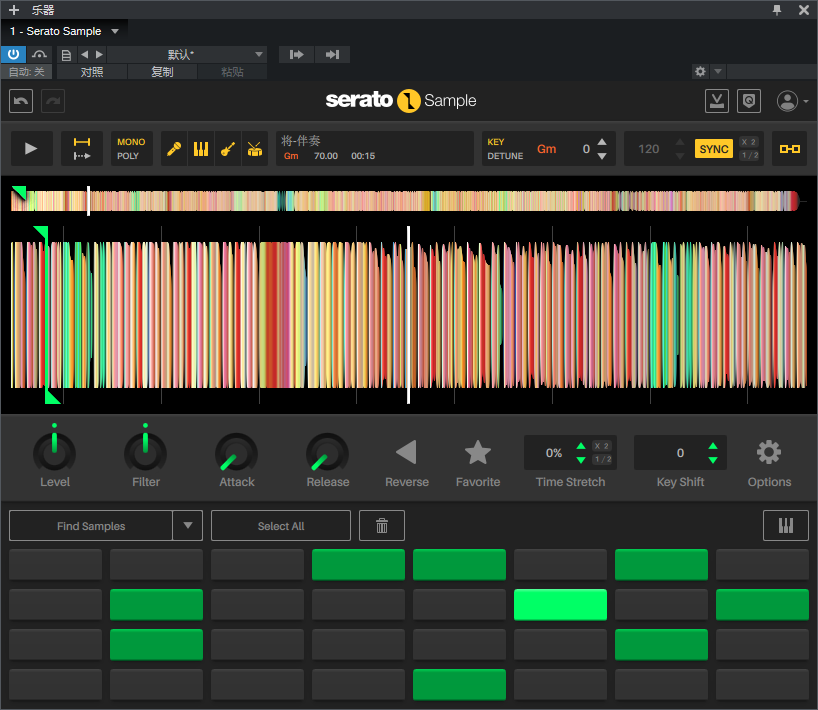Click the 复制 copy item
Image resolution: width=818 pixels, height=710 pixels.
pyautogui.click(x=162, y=71)
